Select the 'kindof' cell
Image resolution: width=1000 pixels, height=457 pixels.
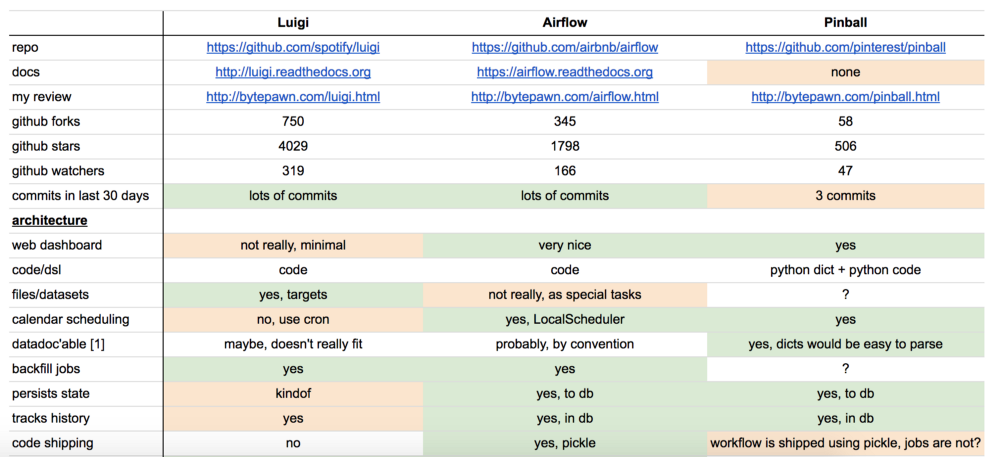coord(293,394)
